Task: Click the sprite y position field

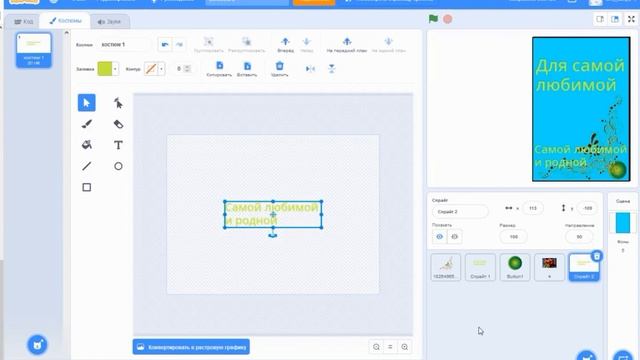Action: coord(587,208)
